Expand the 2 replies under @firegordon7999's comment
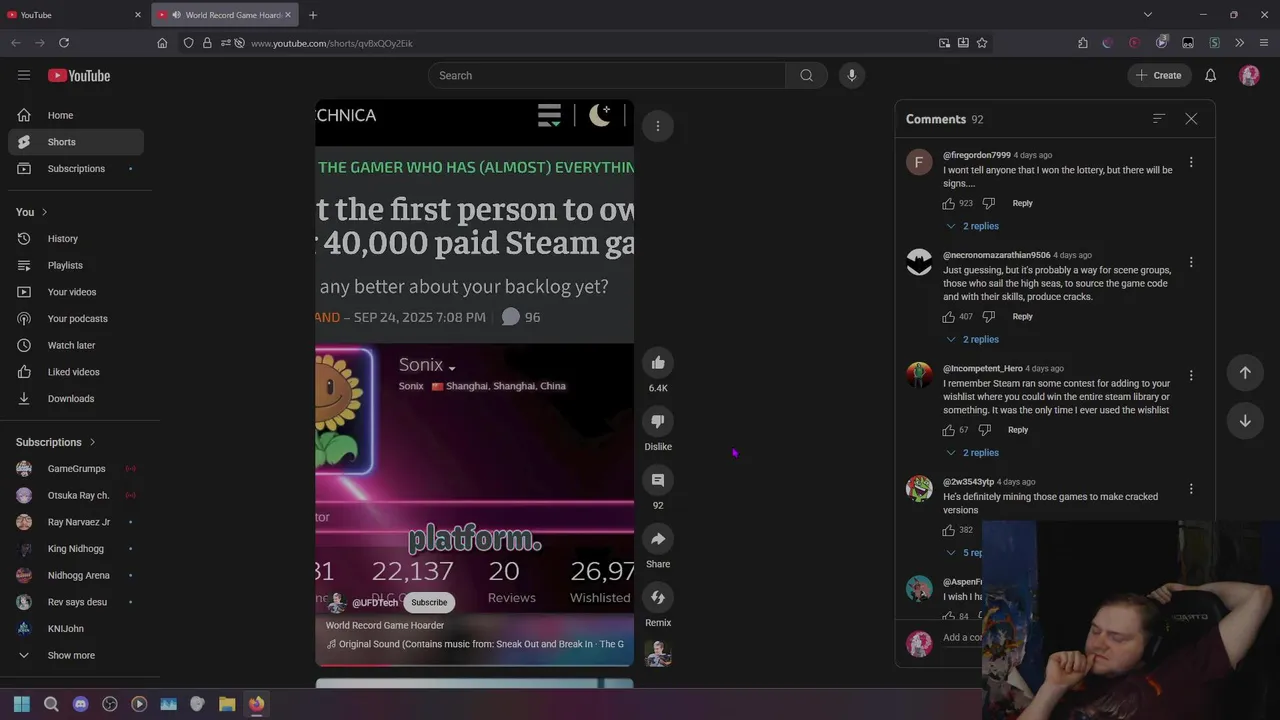Viewport: 1280px width, 720px height. [972, 226]
